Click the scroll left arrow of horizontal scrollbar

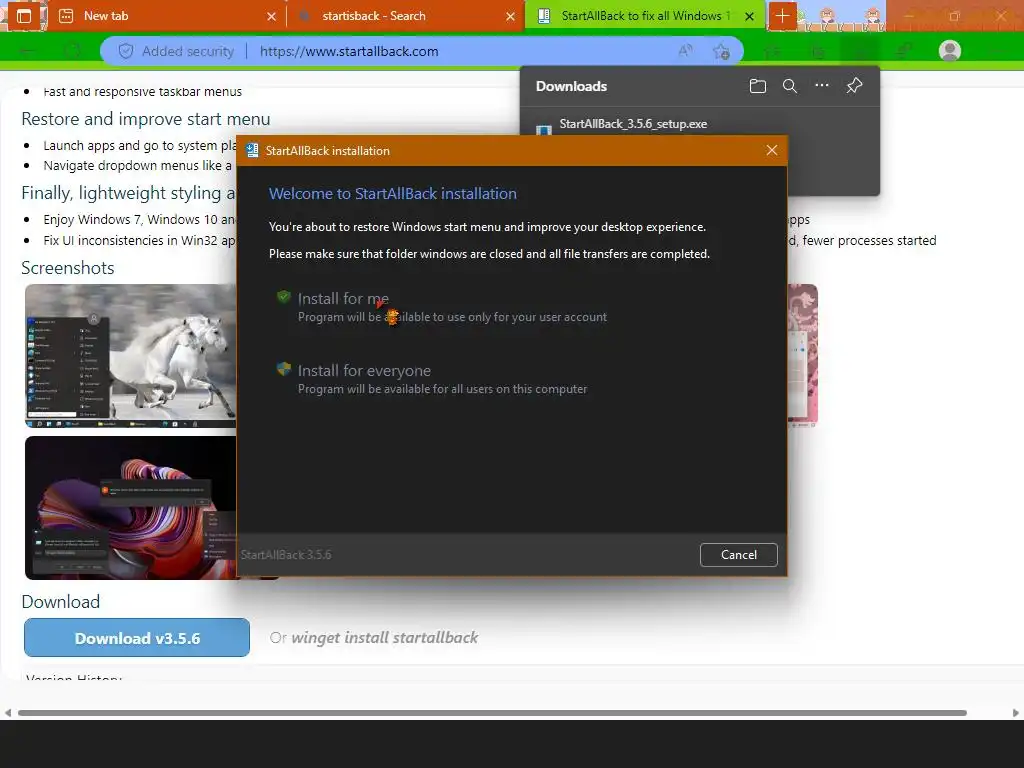point(7,712)
